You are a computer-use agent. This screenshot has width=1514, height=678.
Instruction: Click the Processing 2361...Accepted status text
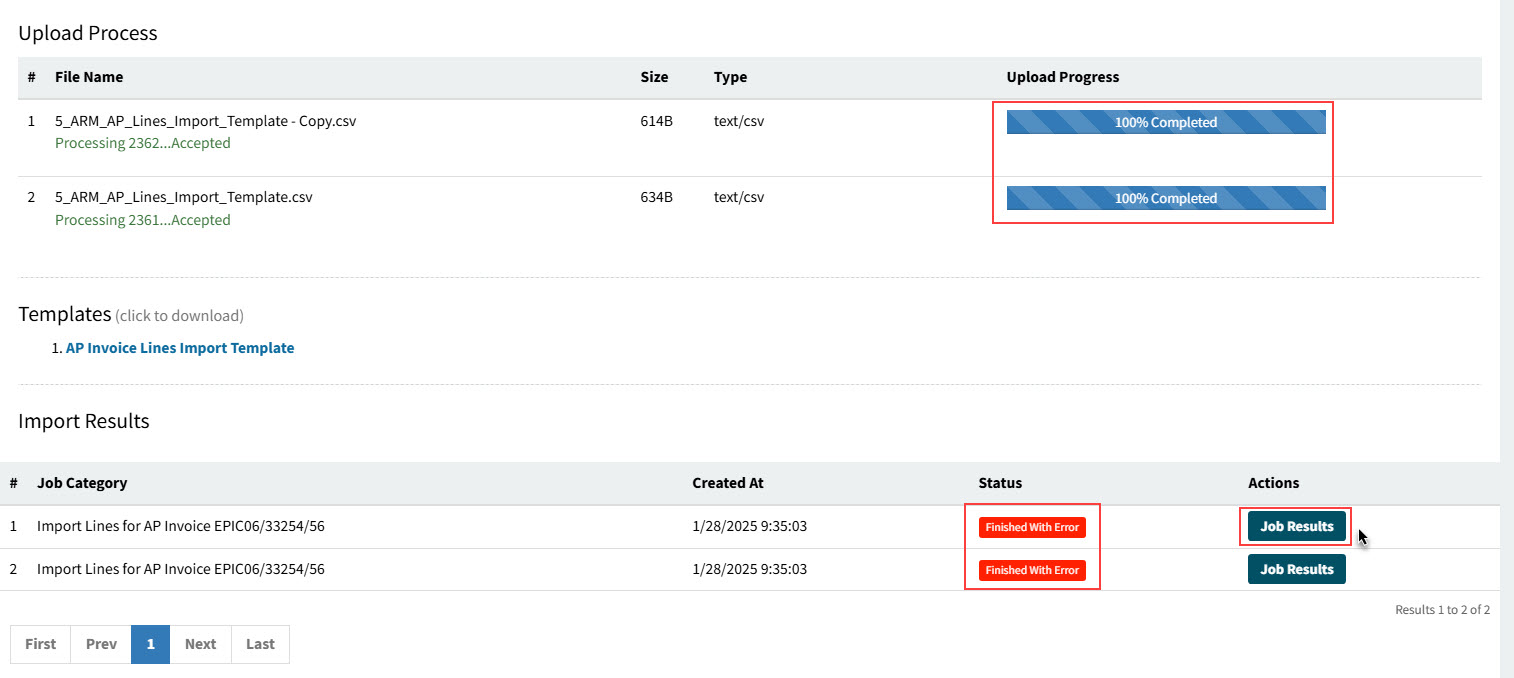coord(142,220)
